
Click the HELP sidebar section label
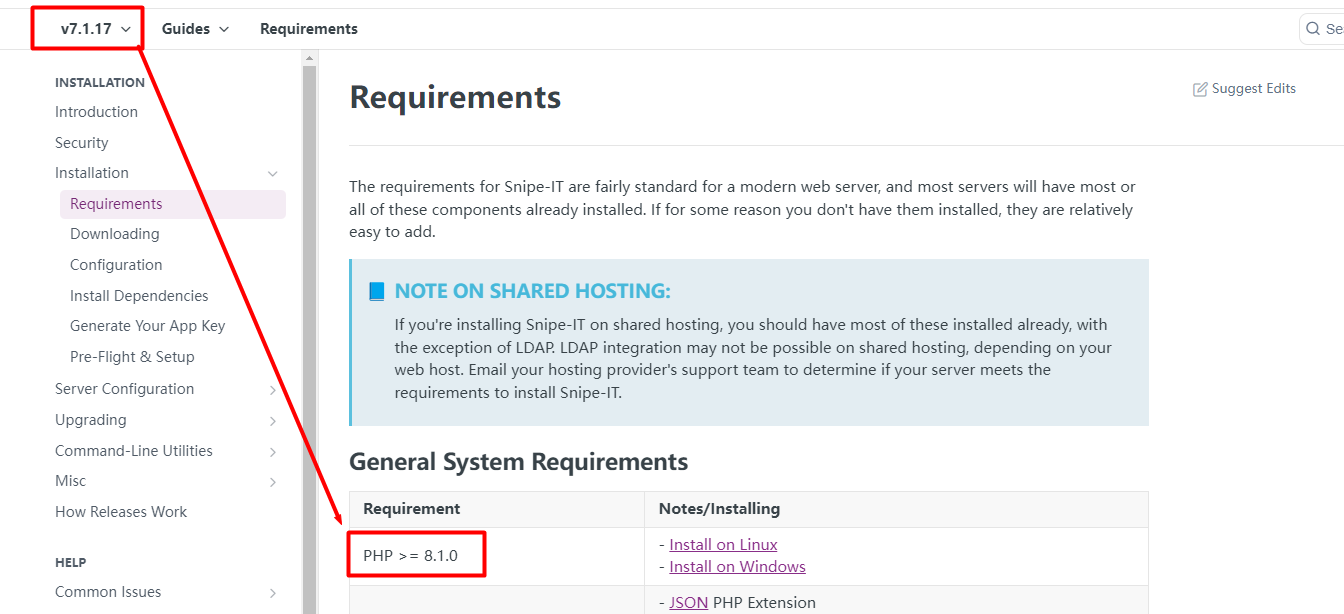[x=70, y=563]
